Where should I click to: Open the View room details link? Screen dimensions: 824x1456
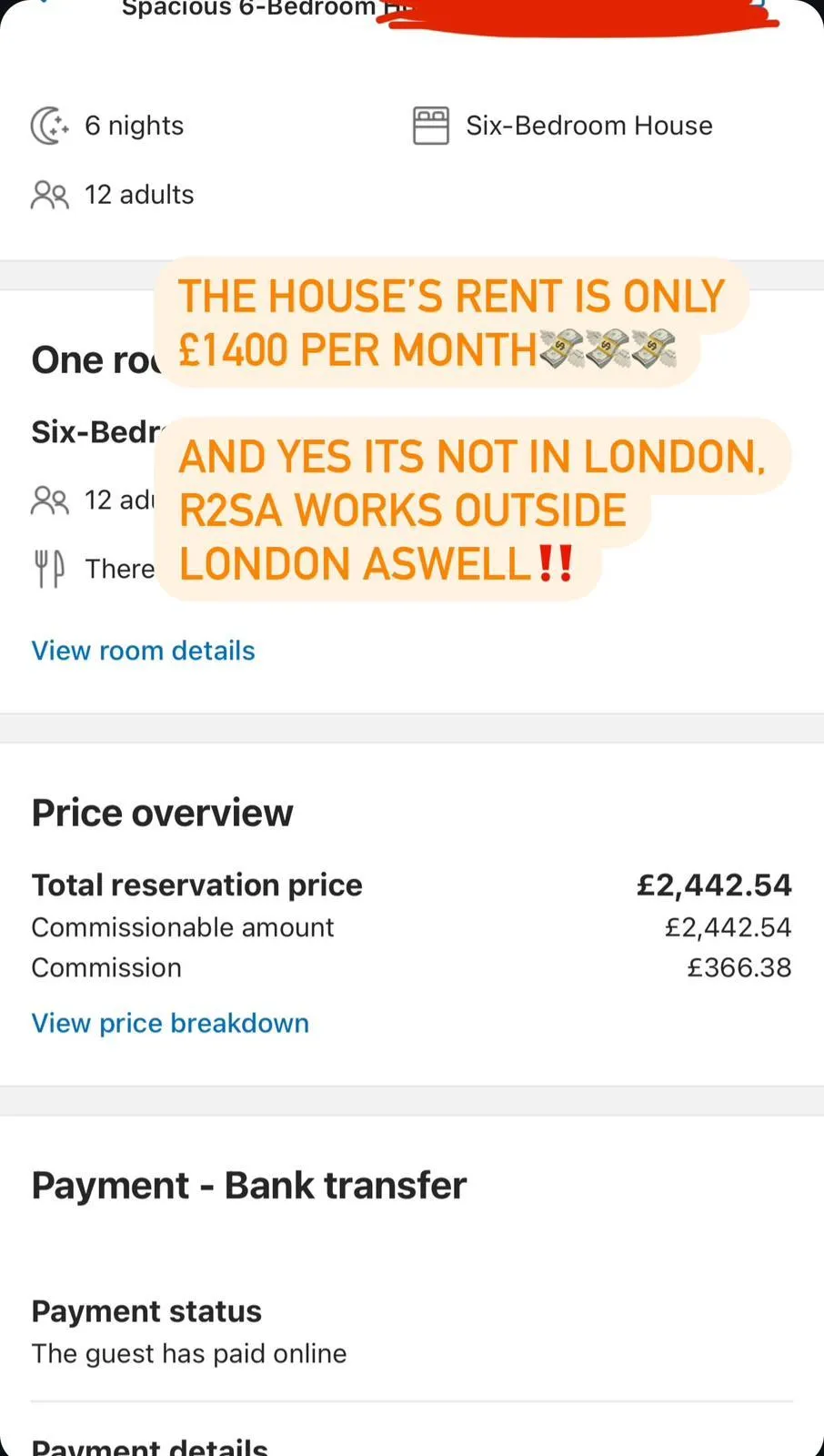coord(143,651)
